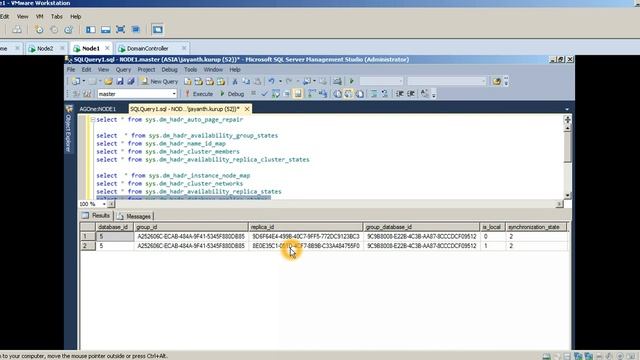Viewport: 640px width, 360px height.
Task: Parse the query with the checkmark icon
Action: click(264, 94)
